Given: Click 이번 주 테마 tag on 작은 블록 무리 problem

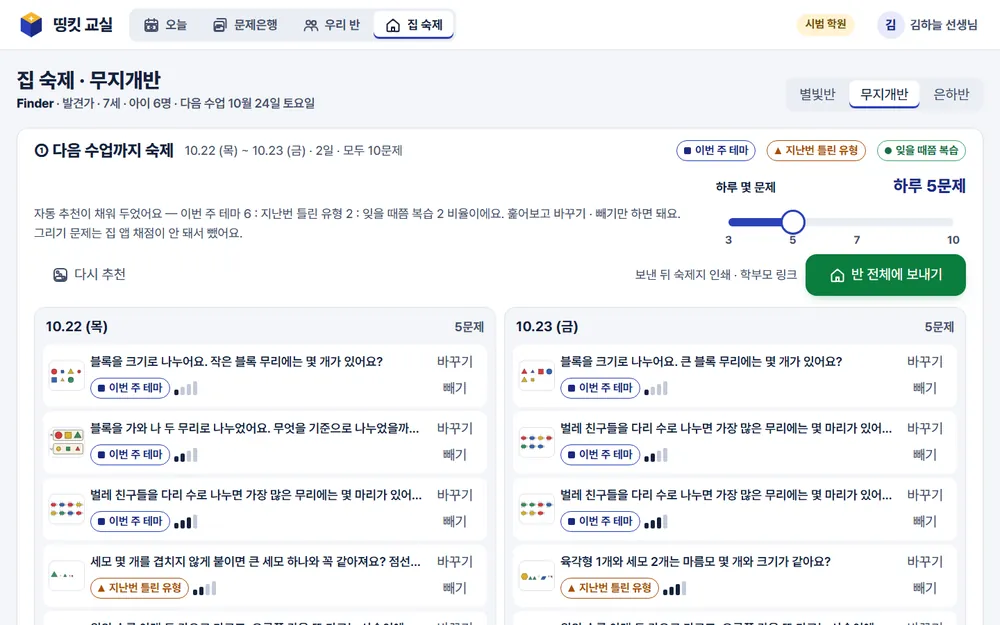Looking at the screenshot, I should pyautogui.click(x=130, y=388).
